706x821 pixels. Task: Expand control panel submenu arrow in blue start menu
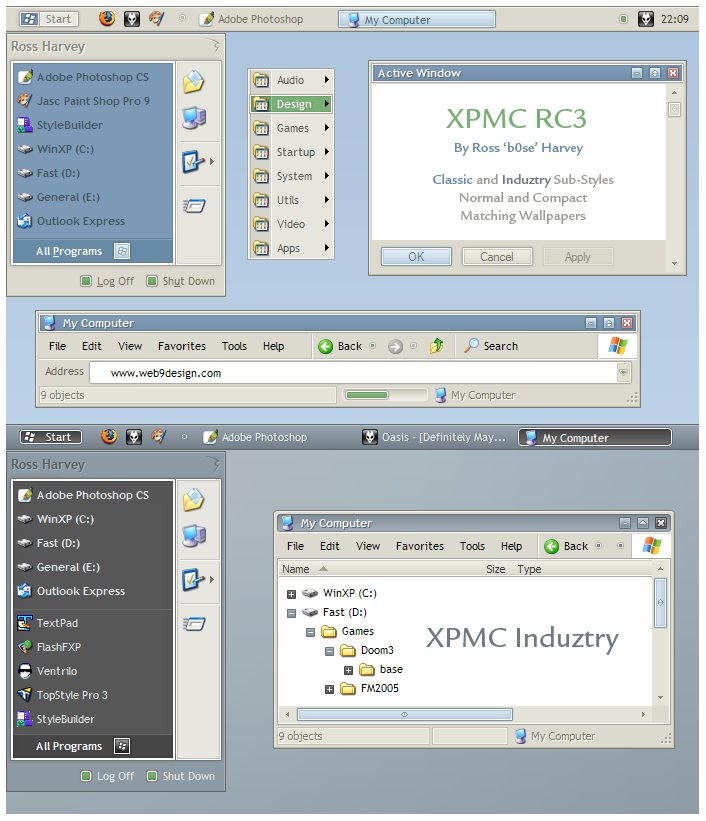[x=212, y=162]
